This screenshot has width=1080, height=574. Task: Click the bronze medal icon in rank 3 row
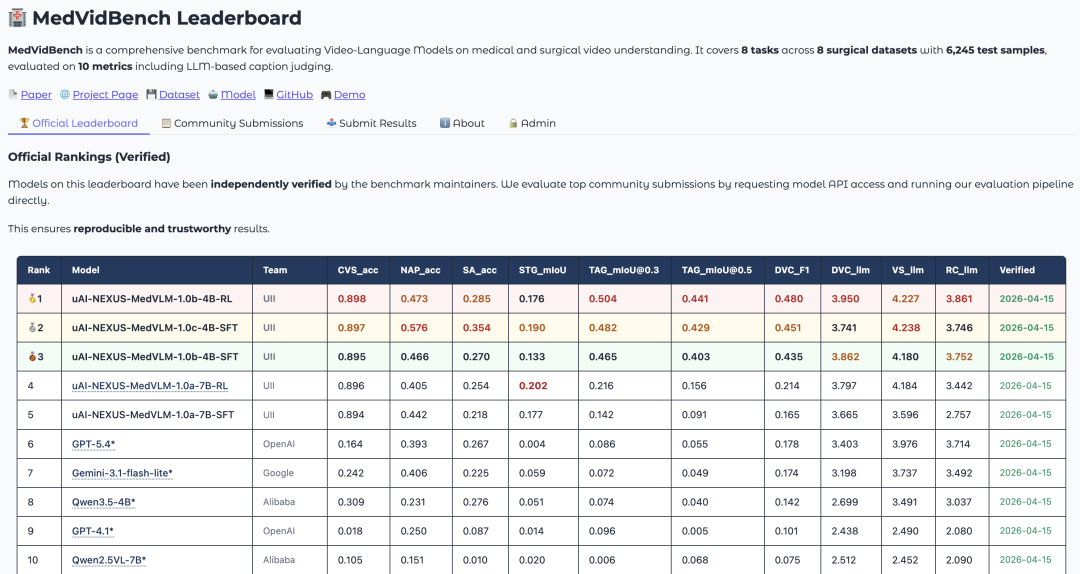pos(32,357)
